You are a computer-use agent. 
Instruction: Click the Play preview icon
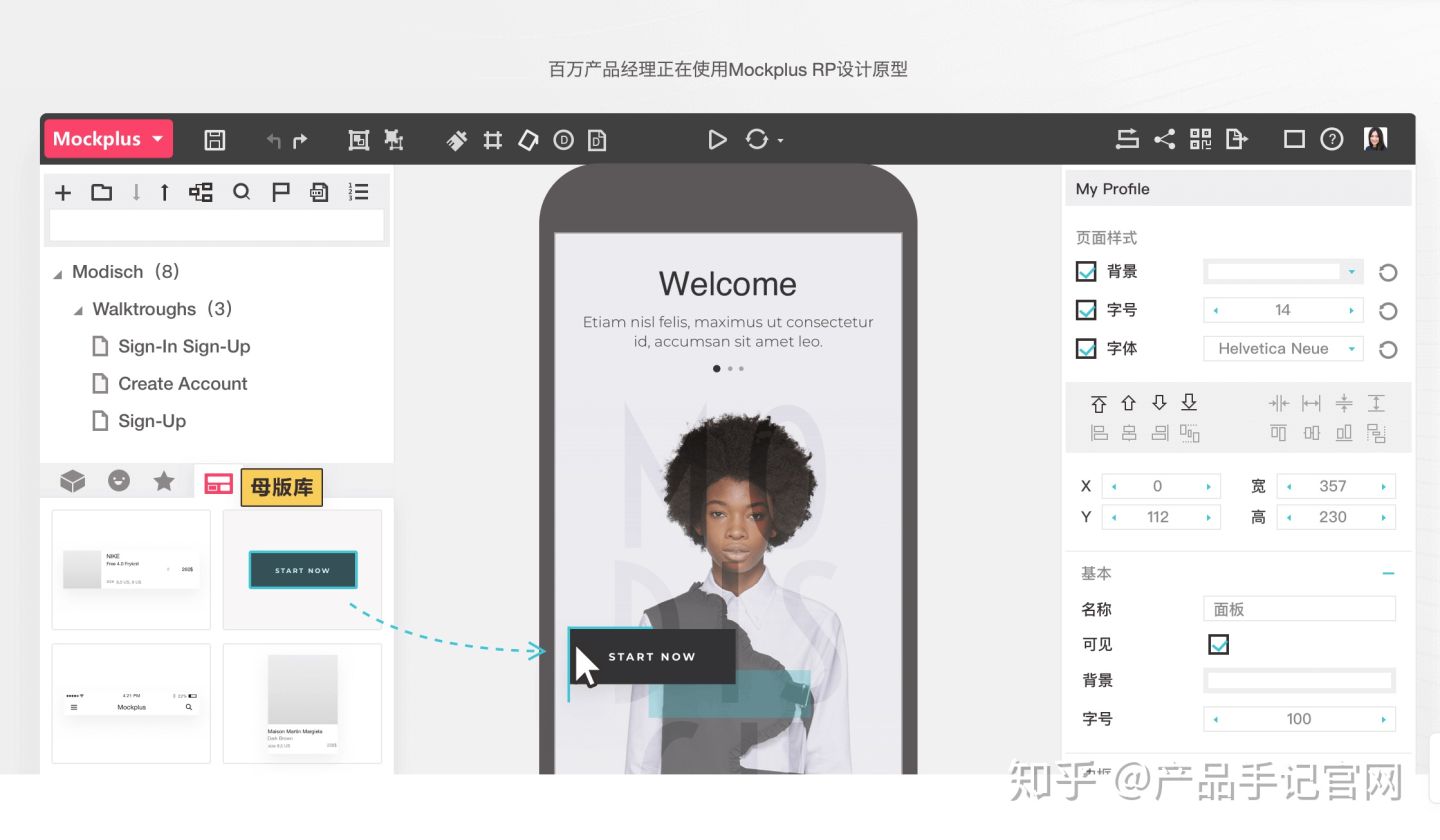717,140
